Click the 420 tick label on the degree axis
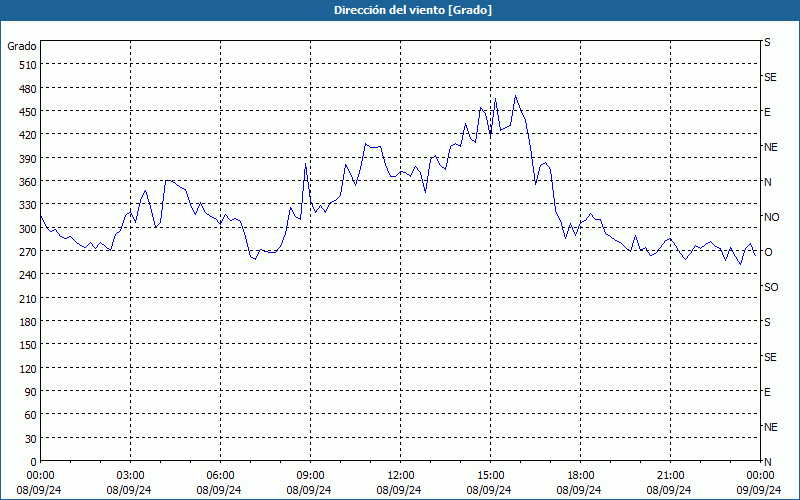Image resolution: width=800 pixels, height=500 pixels. [29, 135]
